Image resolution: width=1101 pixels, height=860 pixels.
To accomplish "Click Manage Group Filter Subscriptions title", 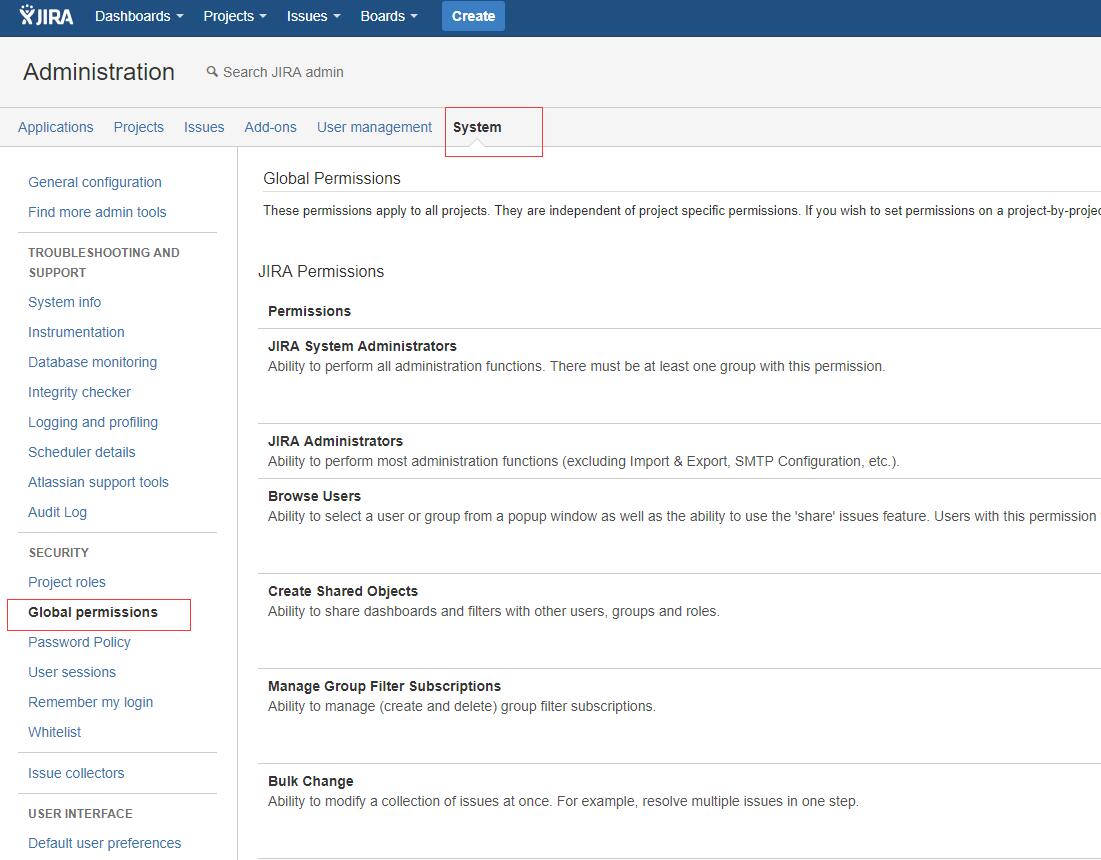I will [385, 686].
